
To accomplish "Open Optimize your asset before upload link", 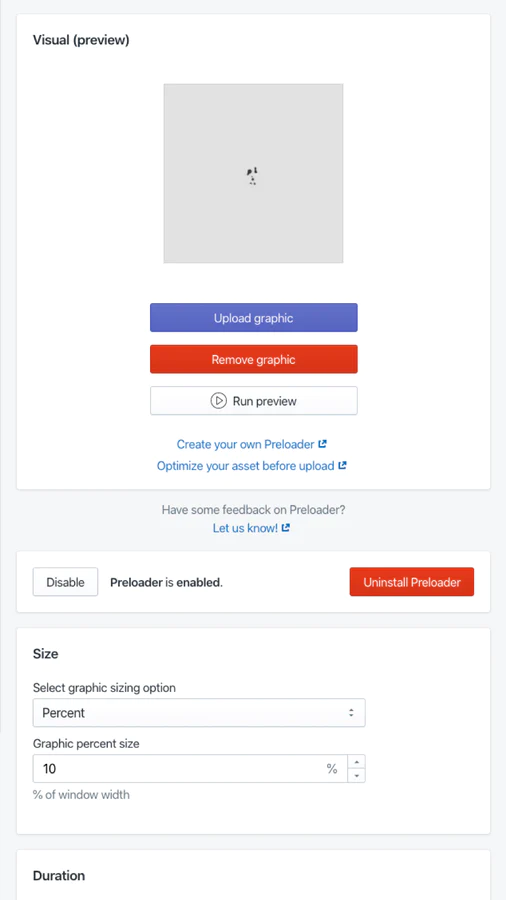I will point(246,466).
